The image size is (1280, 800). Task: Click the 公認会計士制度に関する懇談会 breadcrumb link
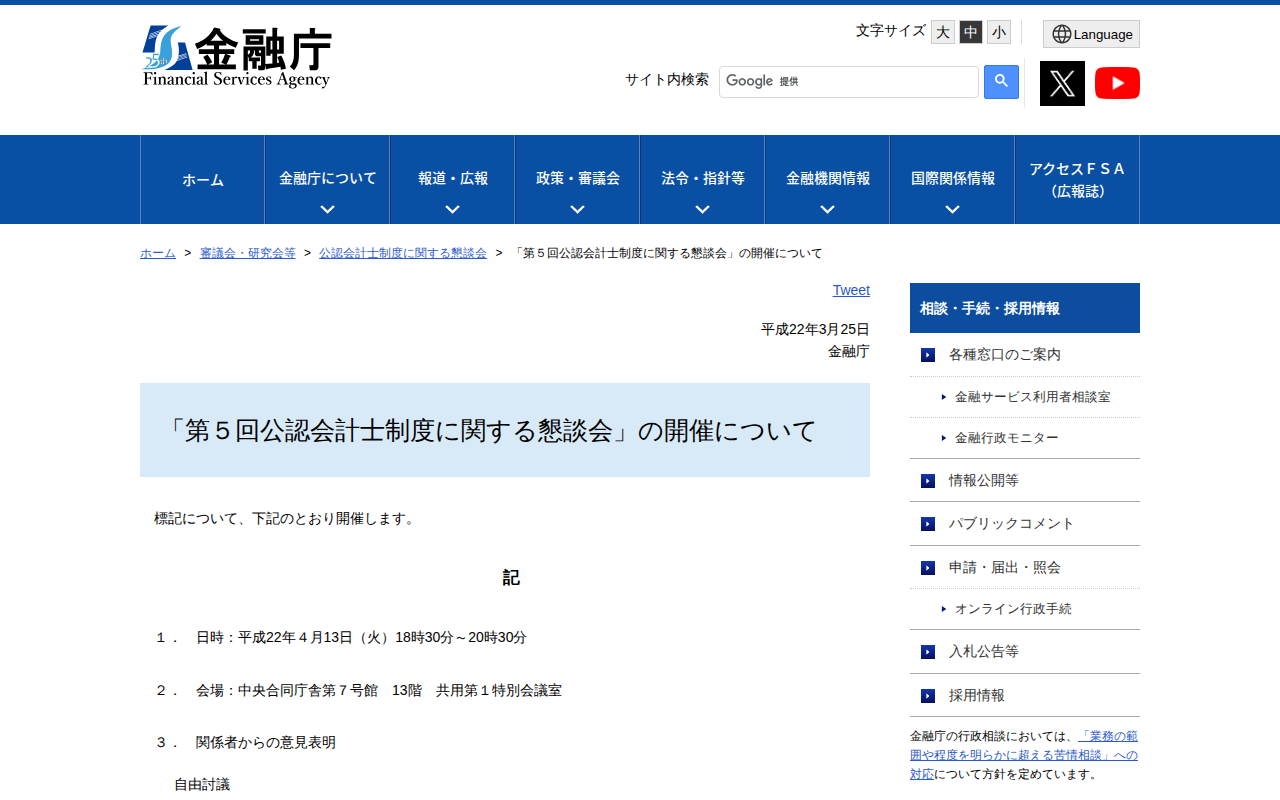[x=403, y=253]
